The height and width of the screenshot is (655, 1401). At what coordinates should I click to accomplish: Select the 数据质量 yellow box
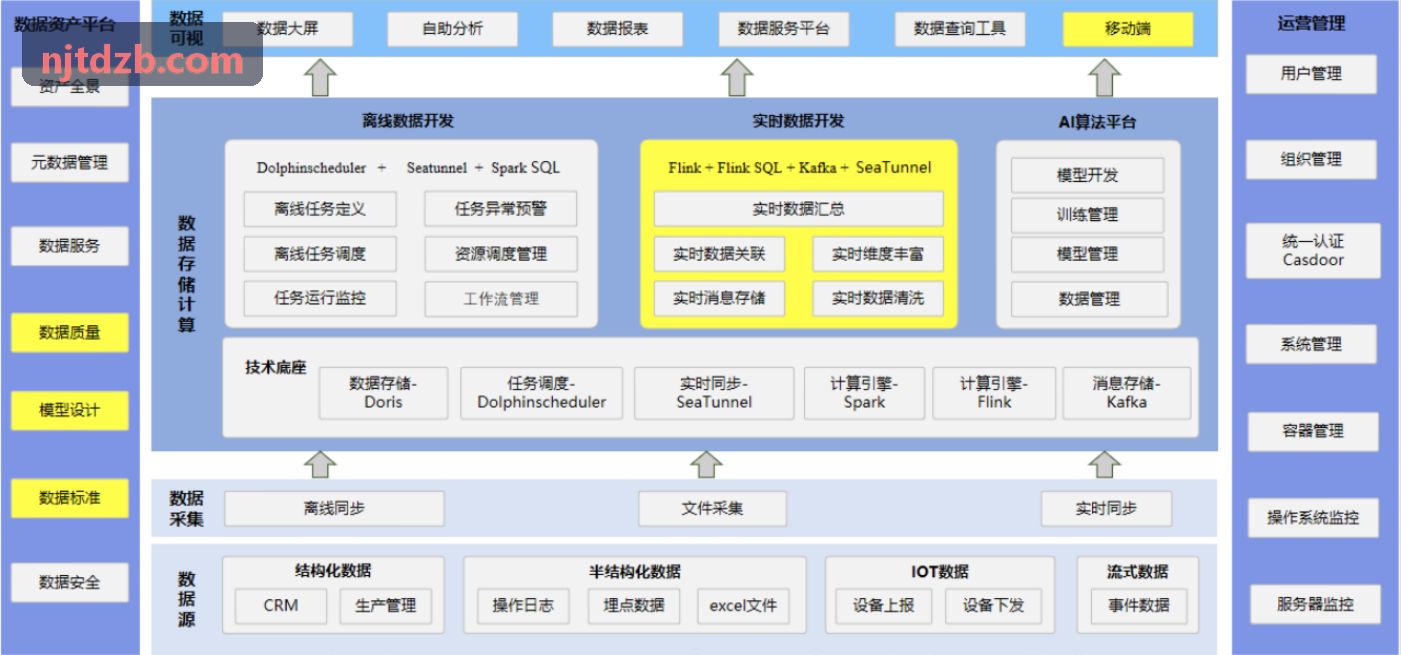click(x=69, y=332)
